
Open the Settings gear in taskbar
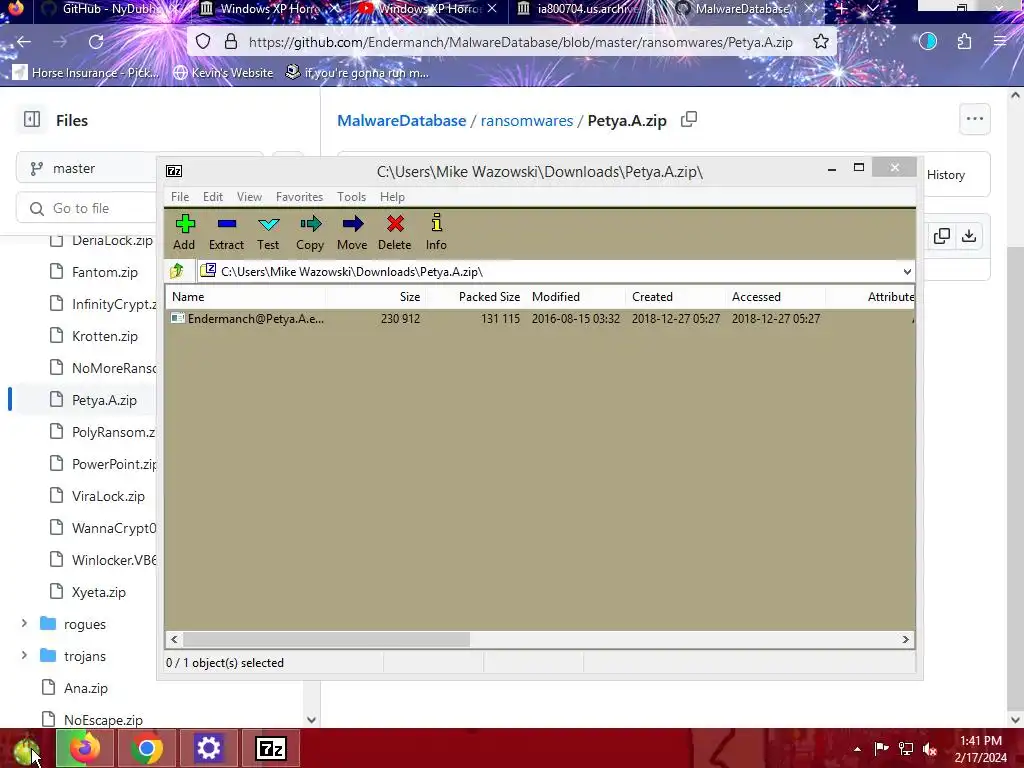pos(208,748)
